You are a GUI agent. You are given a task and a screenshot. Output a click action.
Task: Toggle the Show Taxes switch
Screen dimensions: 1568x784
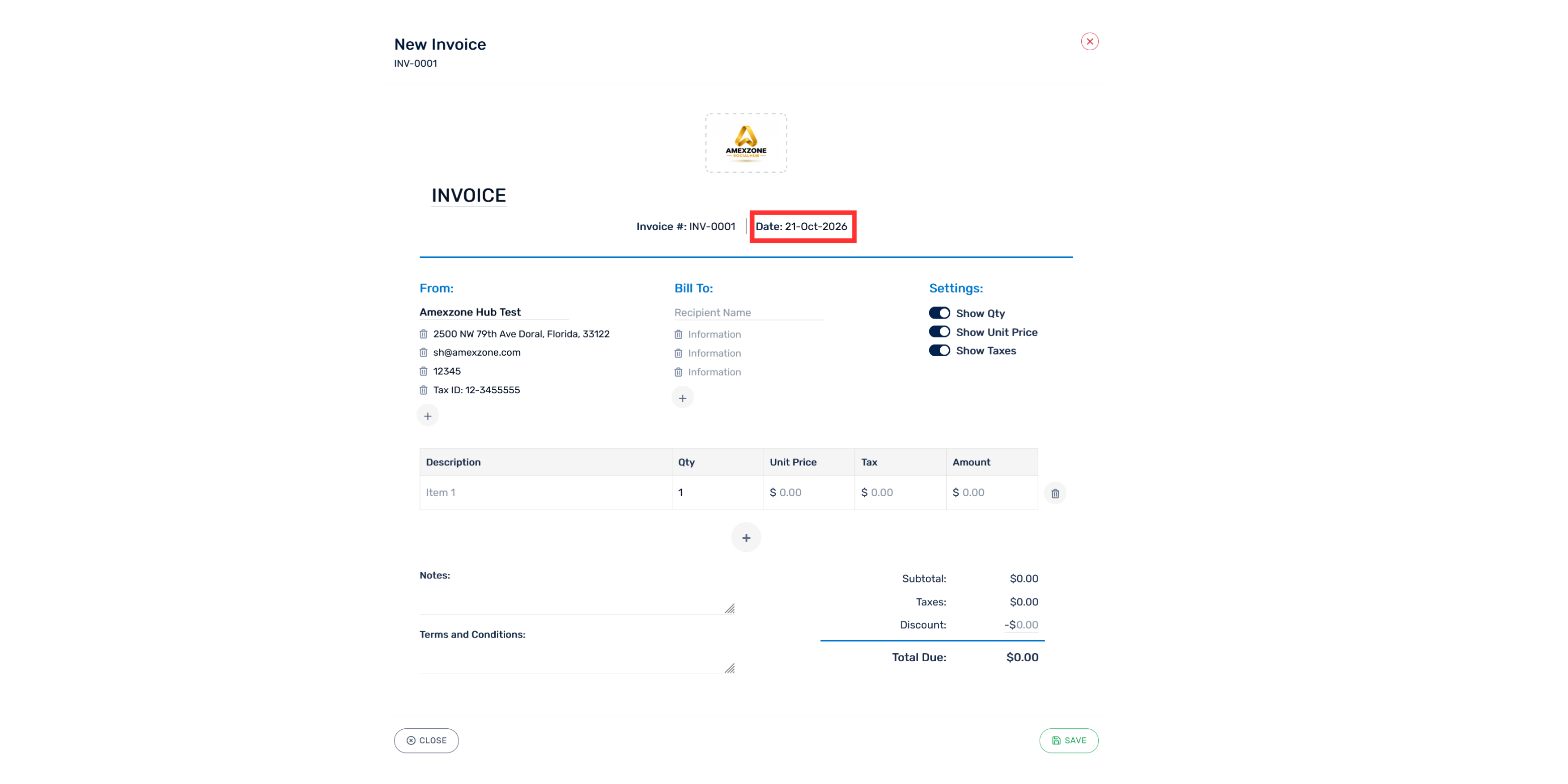pyautogui.click(x=939, y=351)
